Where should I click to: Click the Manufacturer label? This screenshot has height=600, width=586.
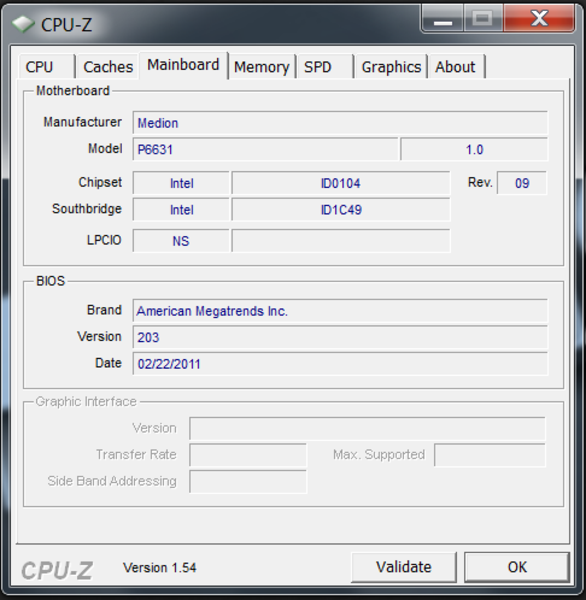tap(82, 122)
